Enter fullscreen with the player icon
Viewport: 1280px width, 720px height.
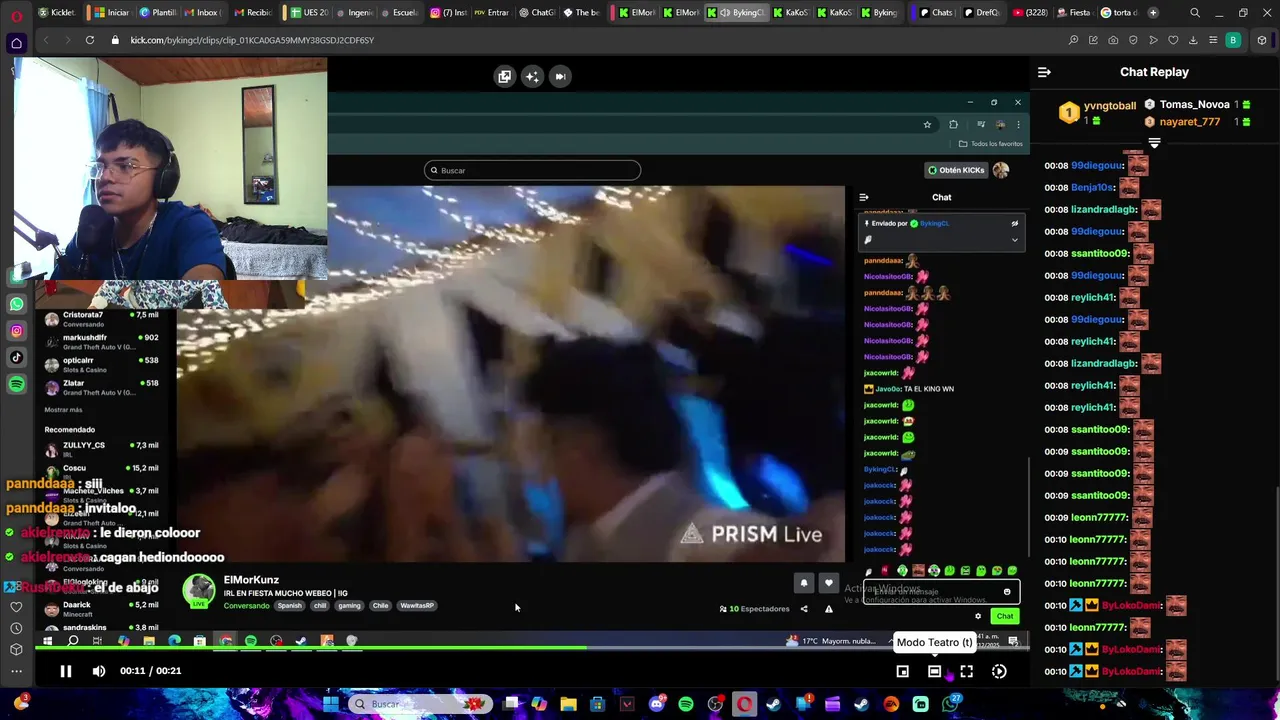(966, 671)
